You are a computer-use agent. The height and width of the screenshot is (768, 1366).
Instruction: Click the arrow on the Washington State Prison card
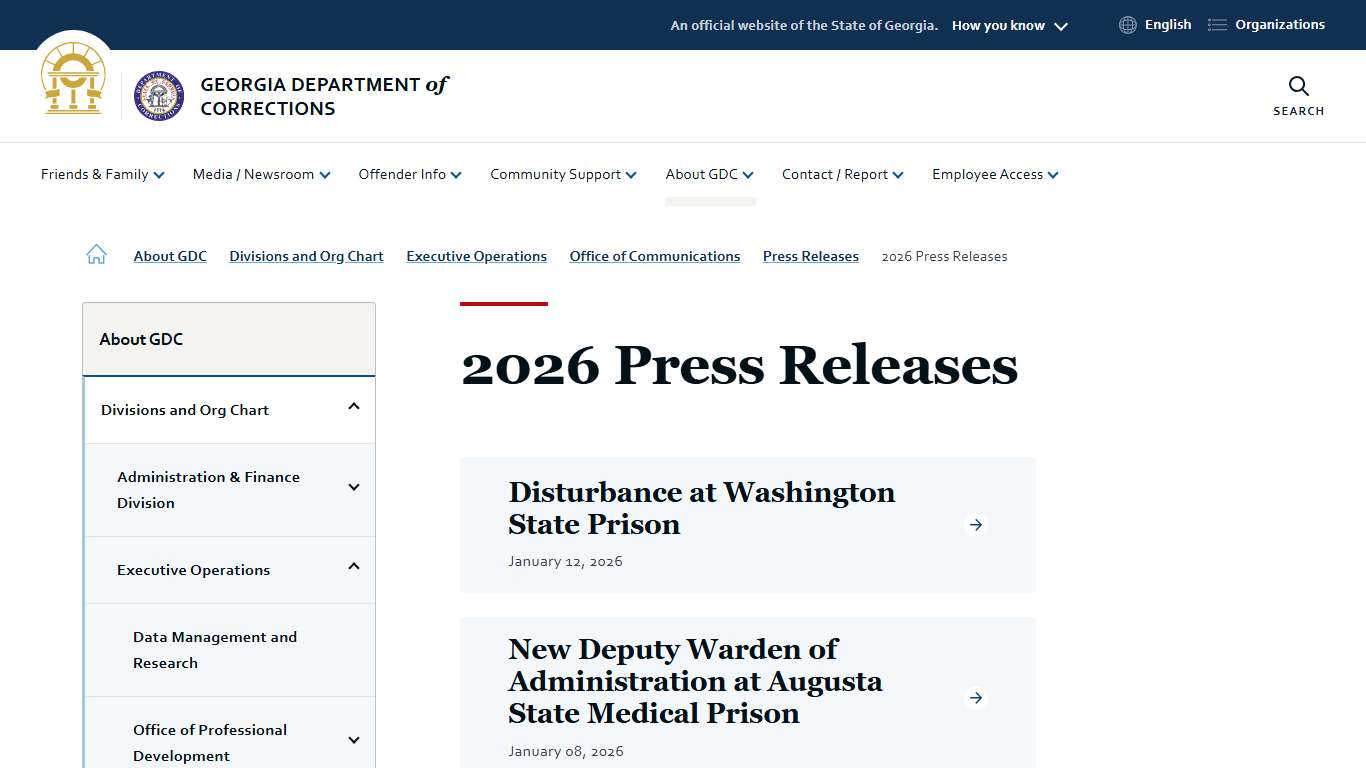tap(975, 524)
